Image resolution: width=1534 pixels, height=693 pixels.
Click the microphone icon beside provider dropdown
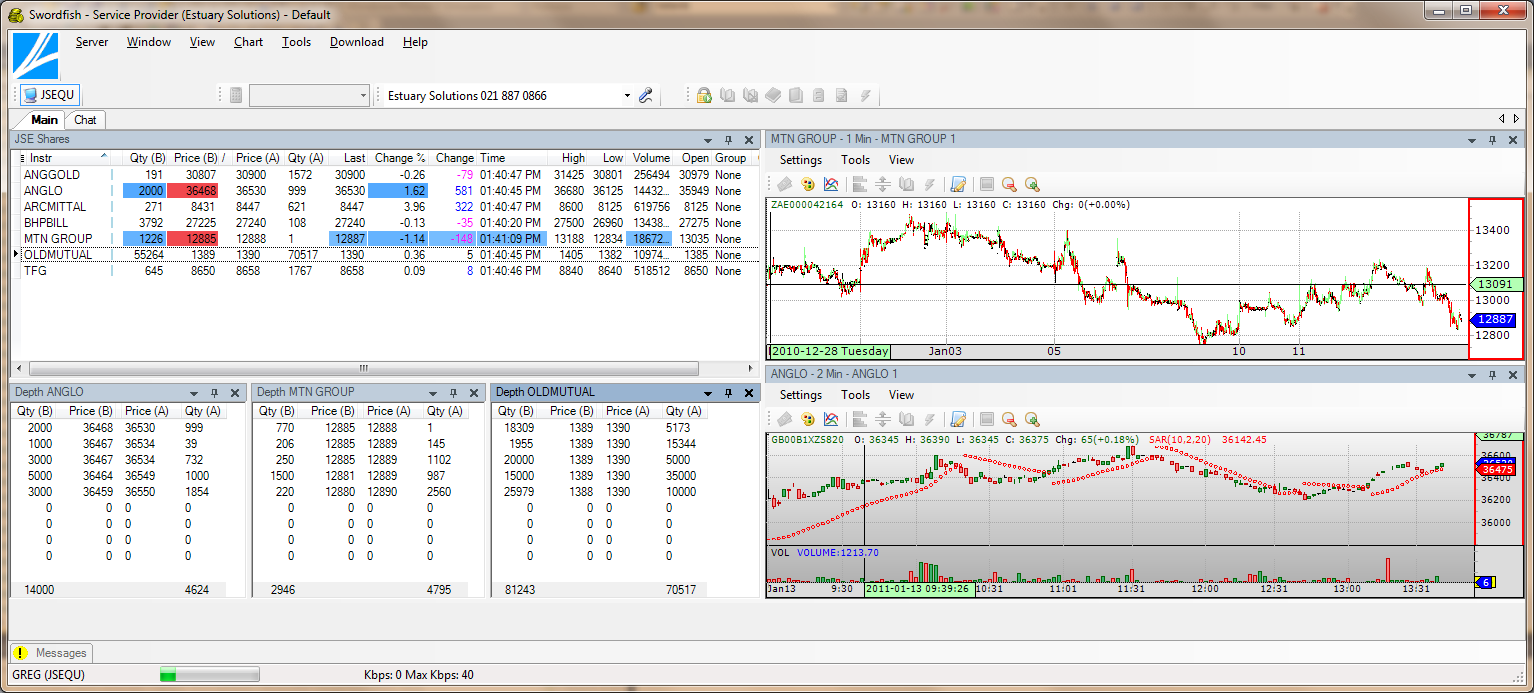[646, 95]
